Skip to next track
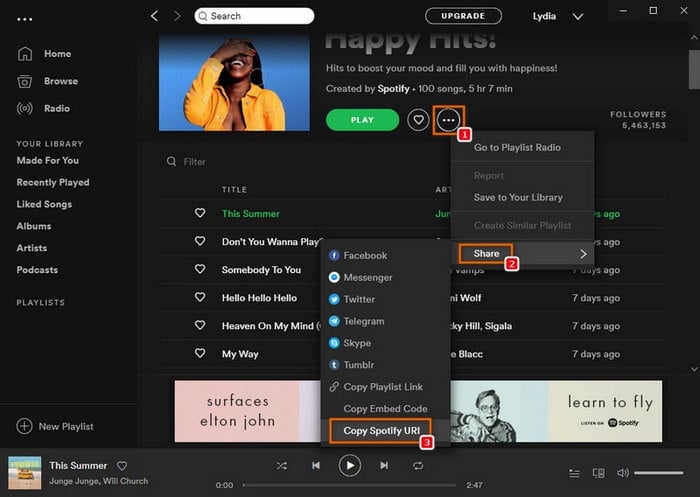Screen dimensions: 700x497 [x=384, y=466]
